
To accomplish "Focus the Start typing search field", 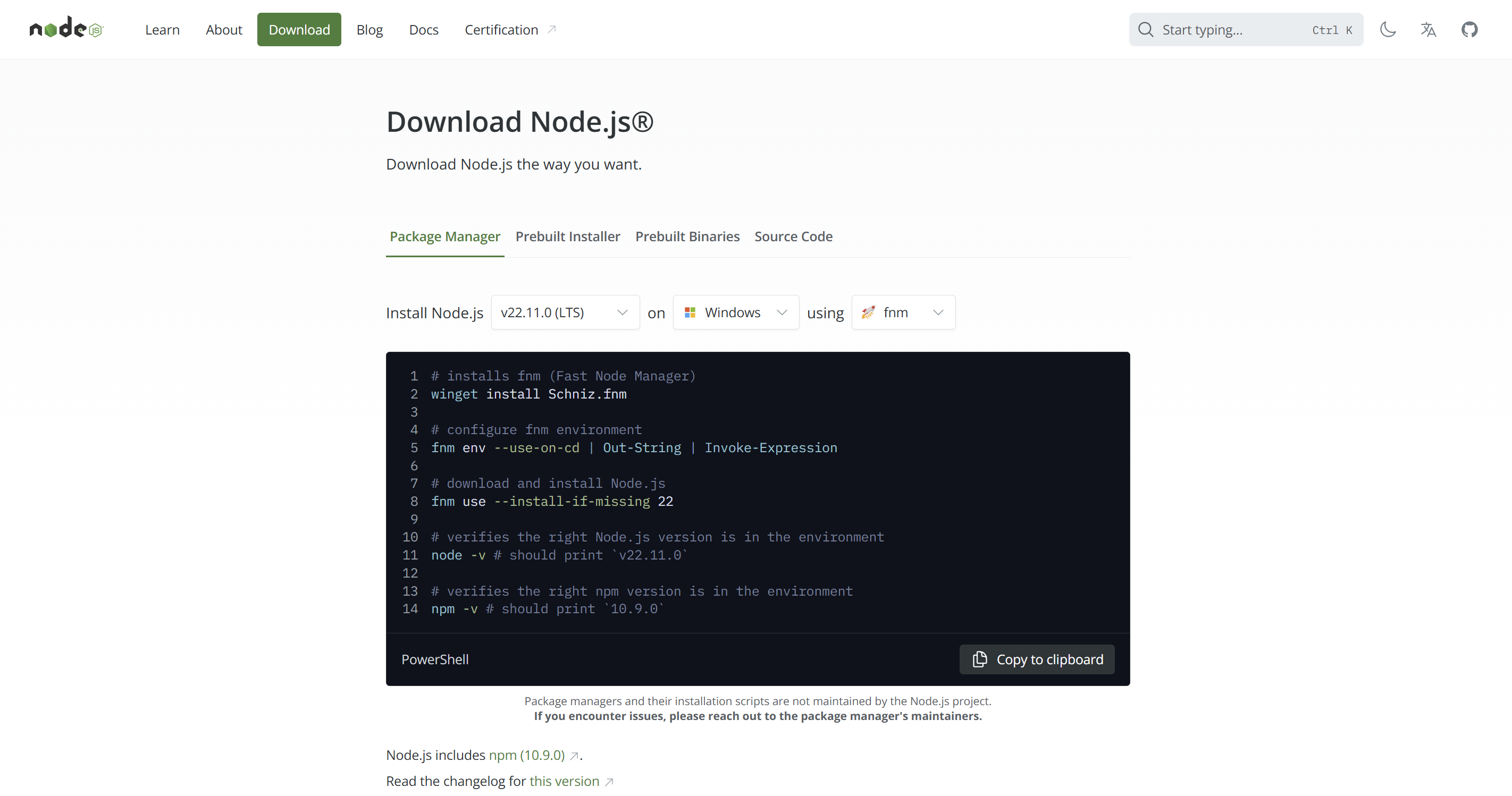I will point(1246,29).
